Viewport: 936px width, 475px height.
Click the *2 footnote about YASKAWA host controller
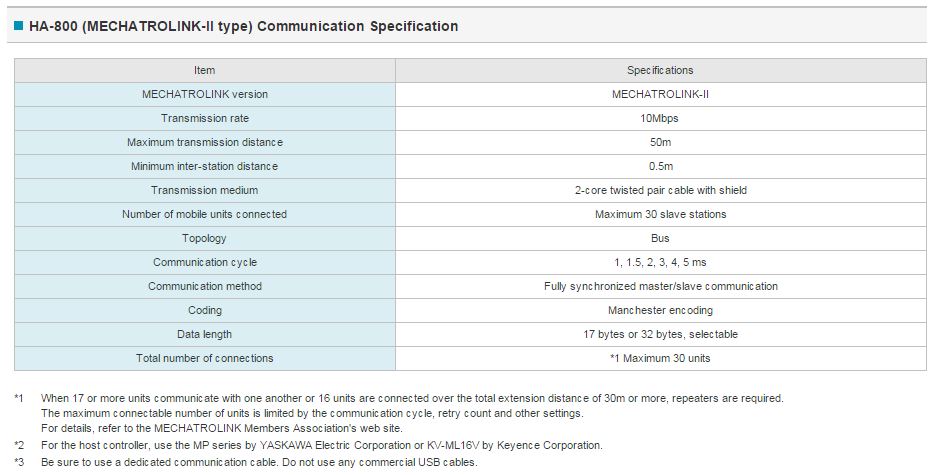point(322,445)
